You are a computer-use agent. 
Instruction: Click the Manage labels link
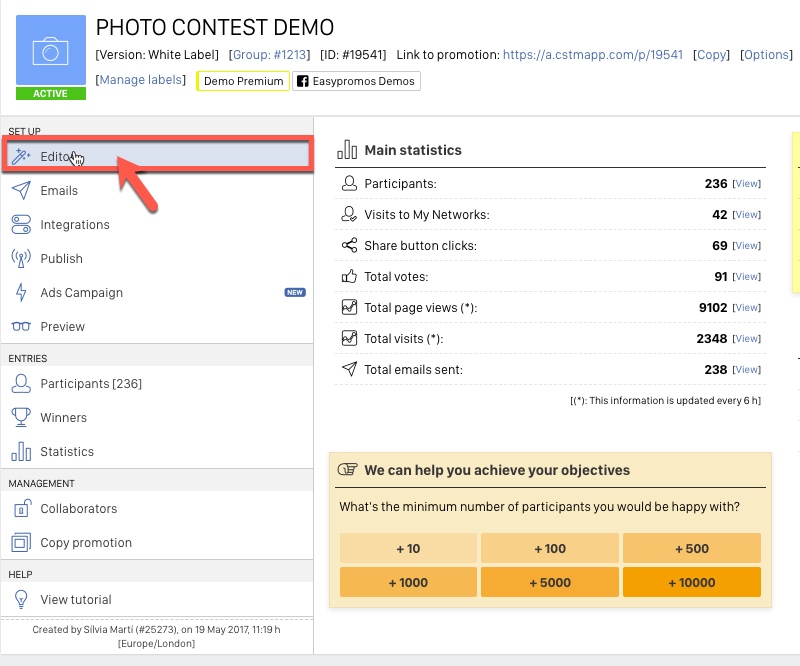pyautogui.click(x=141, y=80)
